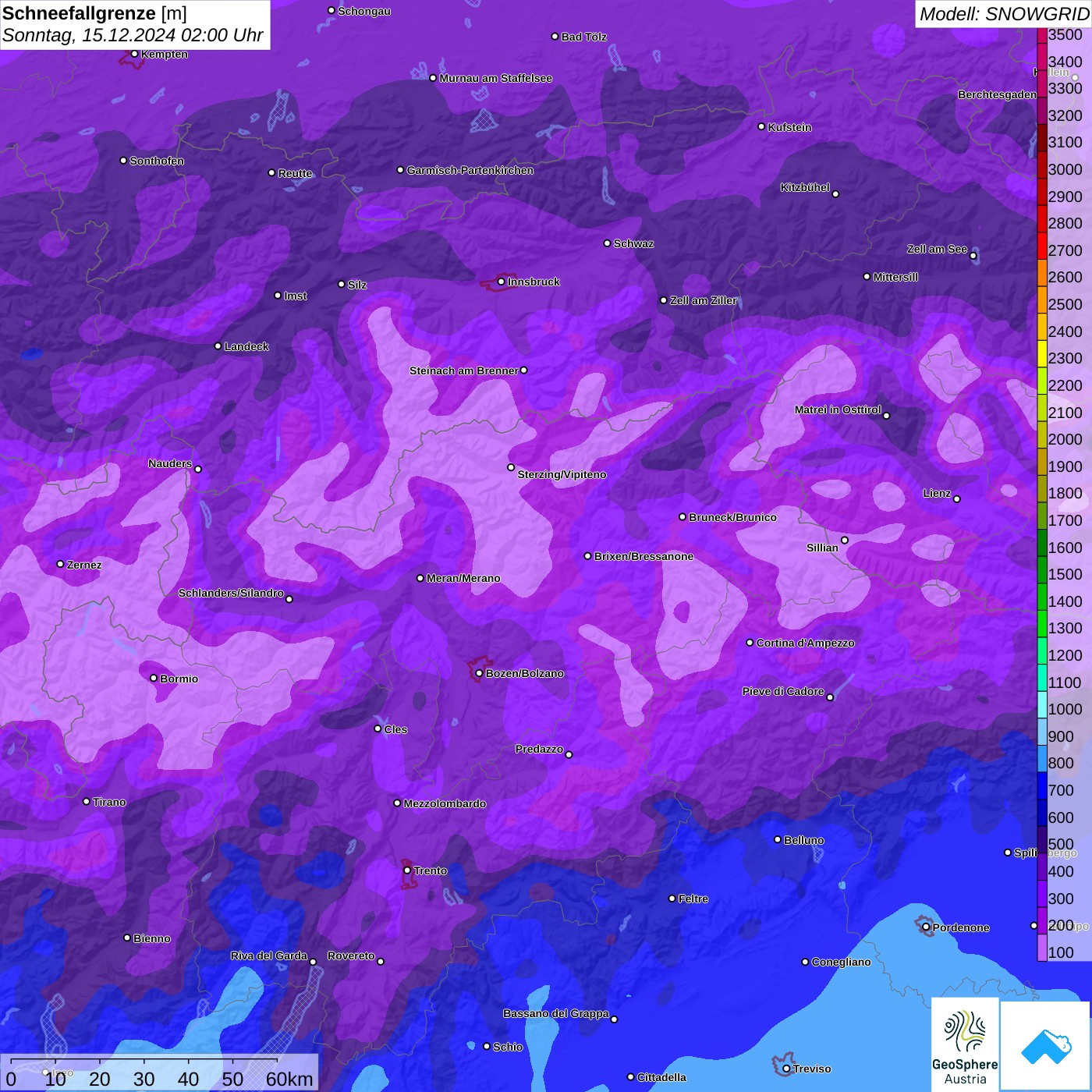Click the 'Garmisch-Partenkirchen' label

470,170
